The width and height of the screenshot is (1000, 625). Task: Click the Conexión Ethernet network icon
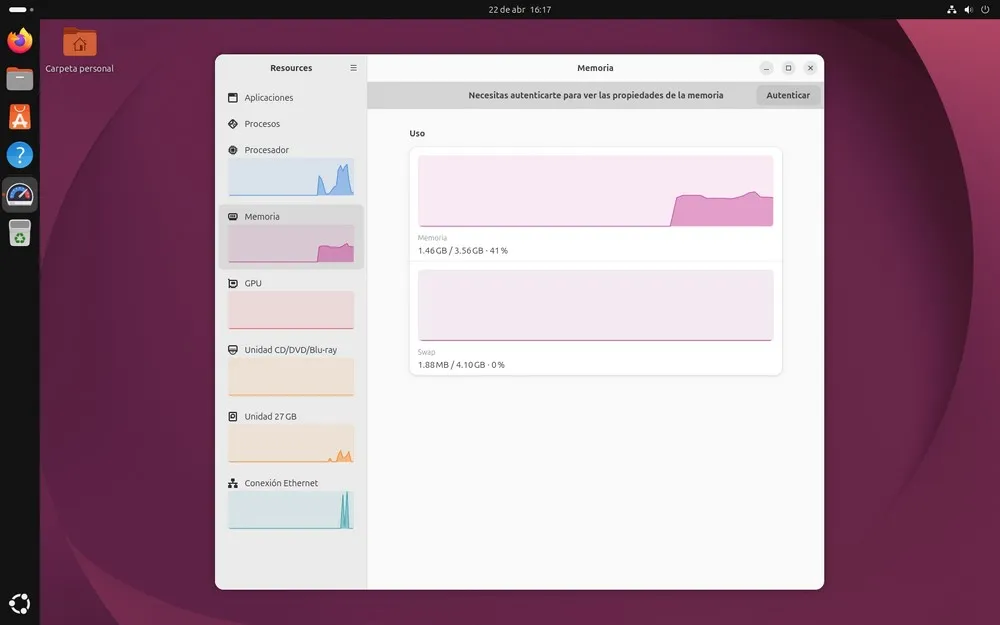[x=233, y=483]
